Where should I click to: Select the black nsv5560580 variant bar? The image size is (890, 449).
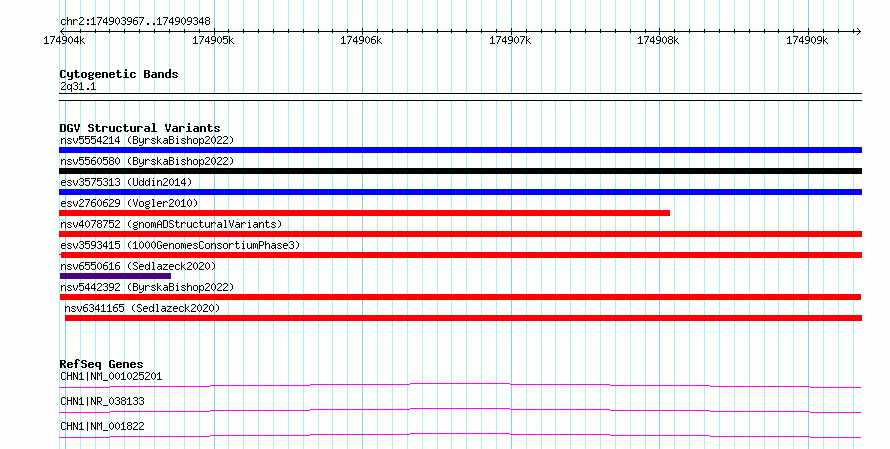460,171
